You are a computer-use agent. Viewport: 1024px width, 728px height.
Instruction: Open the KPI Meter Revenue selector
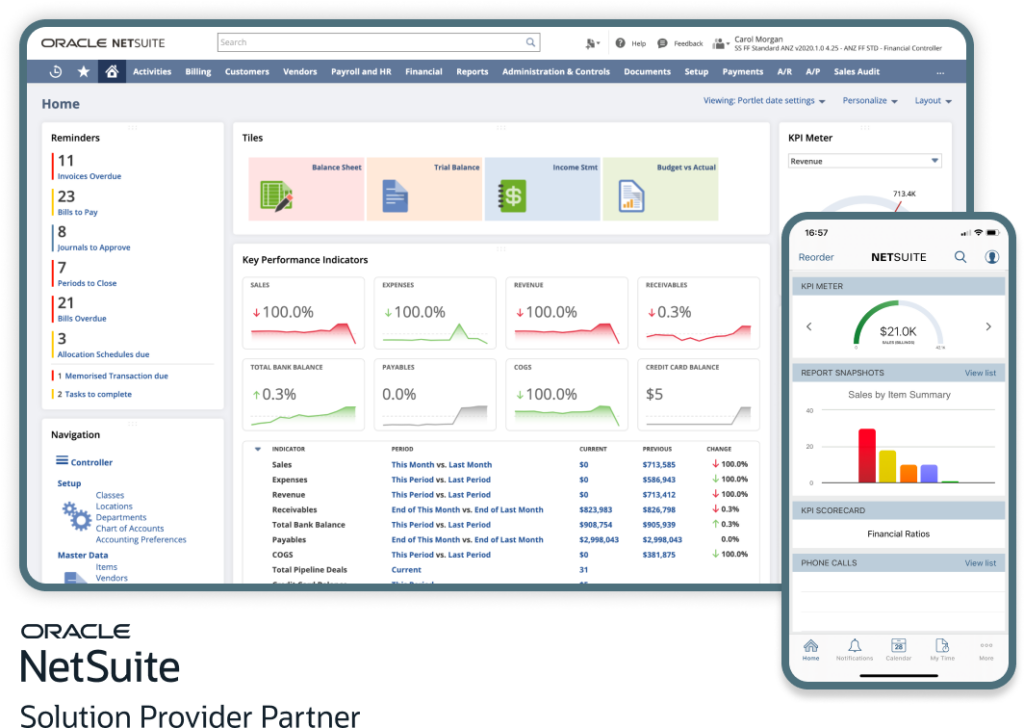[864, 160]
